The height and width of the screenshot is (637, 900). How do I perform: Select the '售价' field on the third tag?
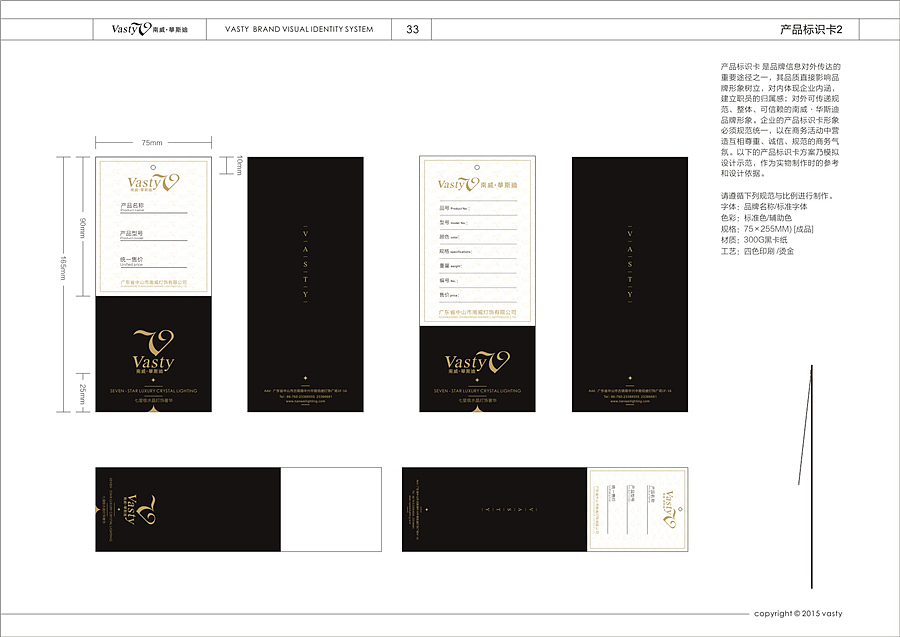(x=478, y=296)
